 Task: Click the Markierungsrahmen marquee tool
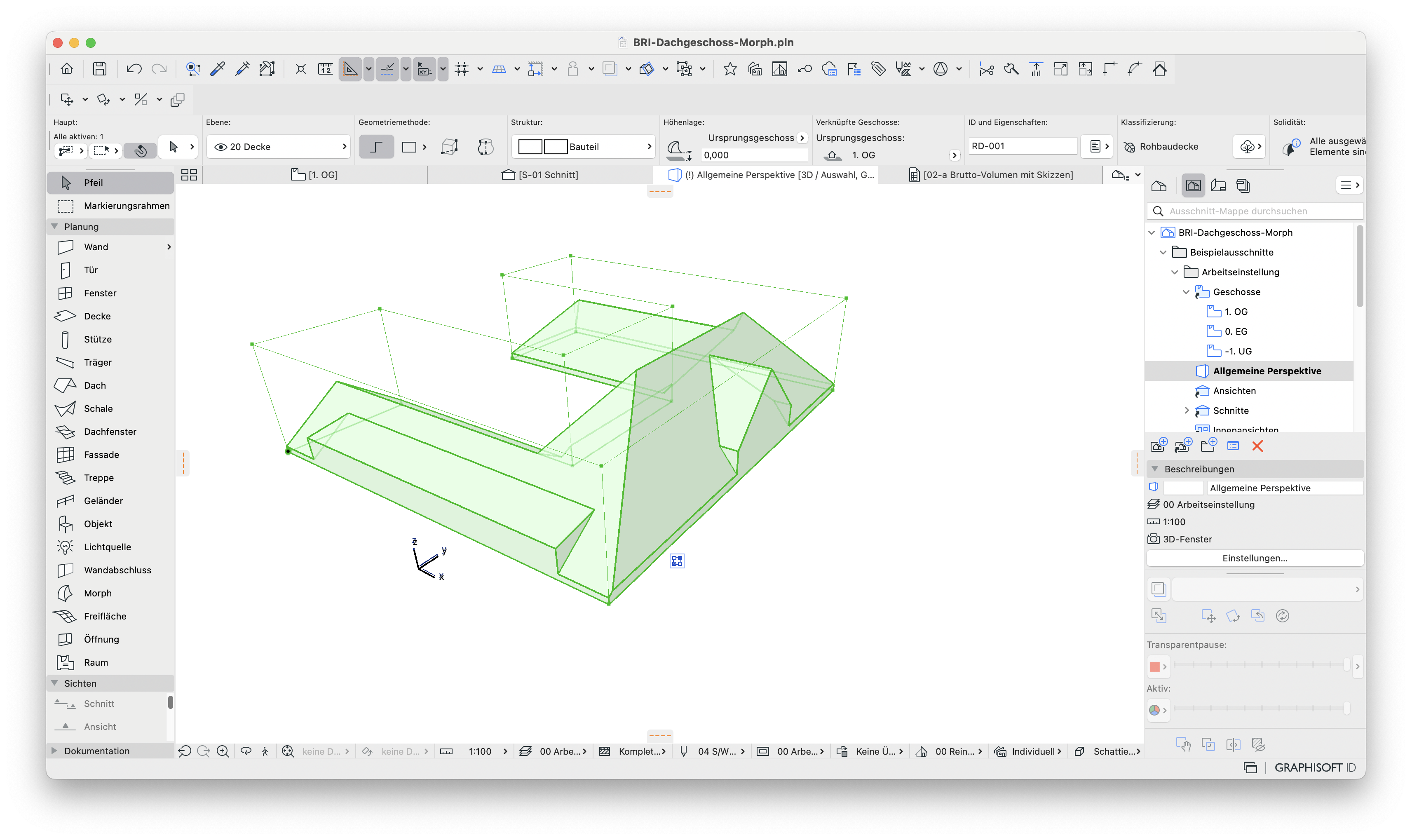pos(110,206)
